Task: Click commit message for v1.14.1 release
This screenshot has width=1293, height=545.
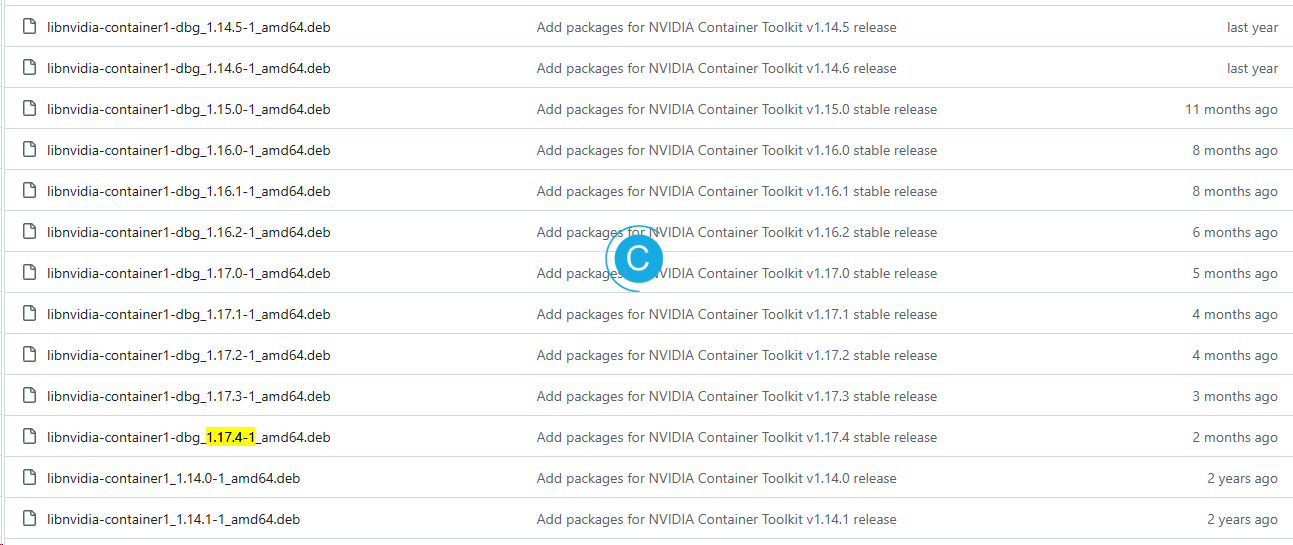Action: (x=716, y=519)
